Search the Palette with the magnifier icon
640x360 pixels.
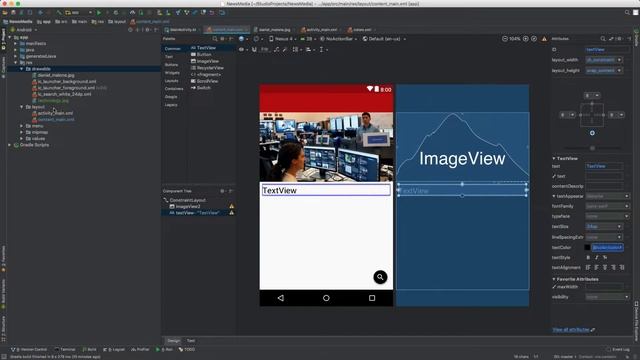215,39
